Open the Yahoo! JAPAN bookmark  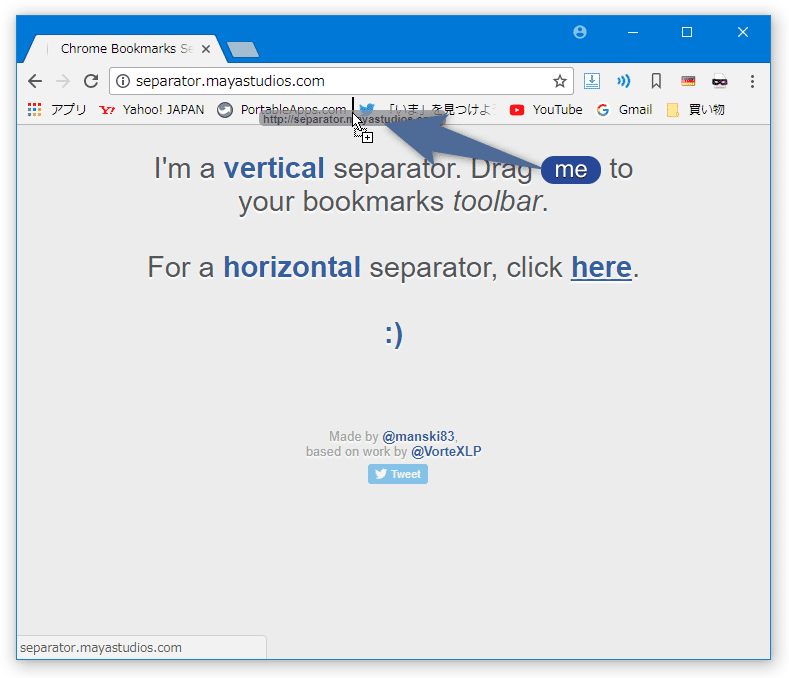click(x=152, y=110)
